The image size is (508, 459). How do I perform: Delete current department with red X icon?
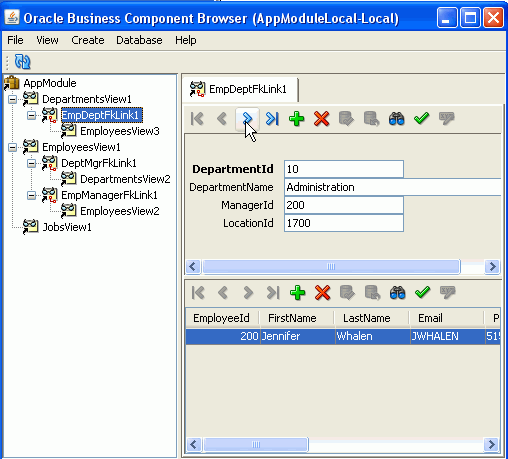(321, 118)
